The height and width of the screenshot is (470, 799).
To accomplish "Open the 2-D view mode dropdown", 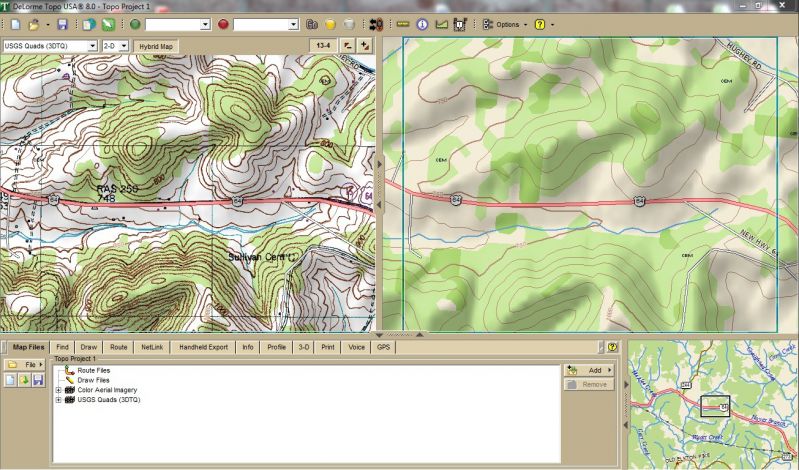I will click(x=124, y=46).
